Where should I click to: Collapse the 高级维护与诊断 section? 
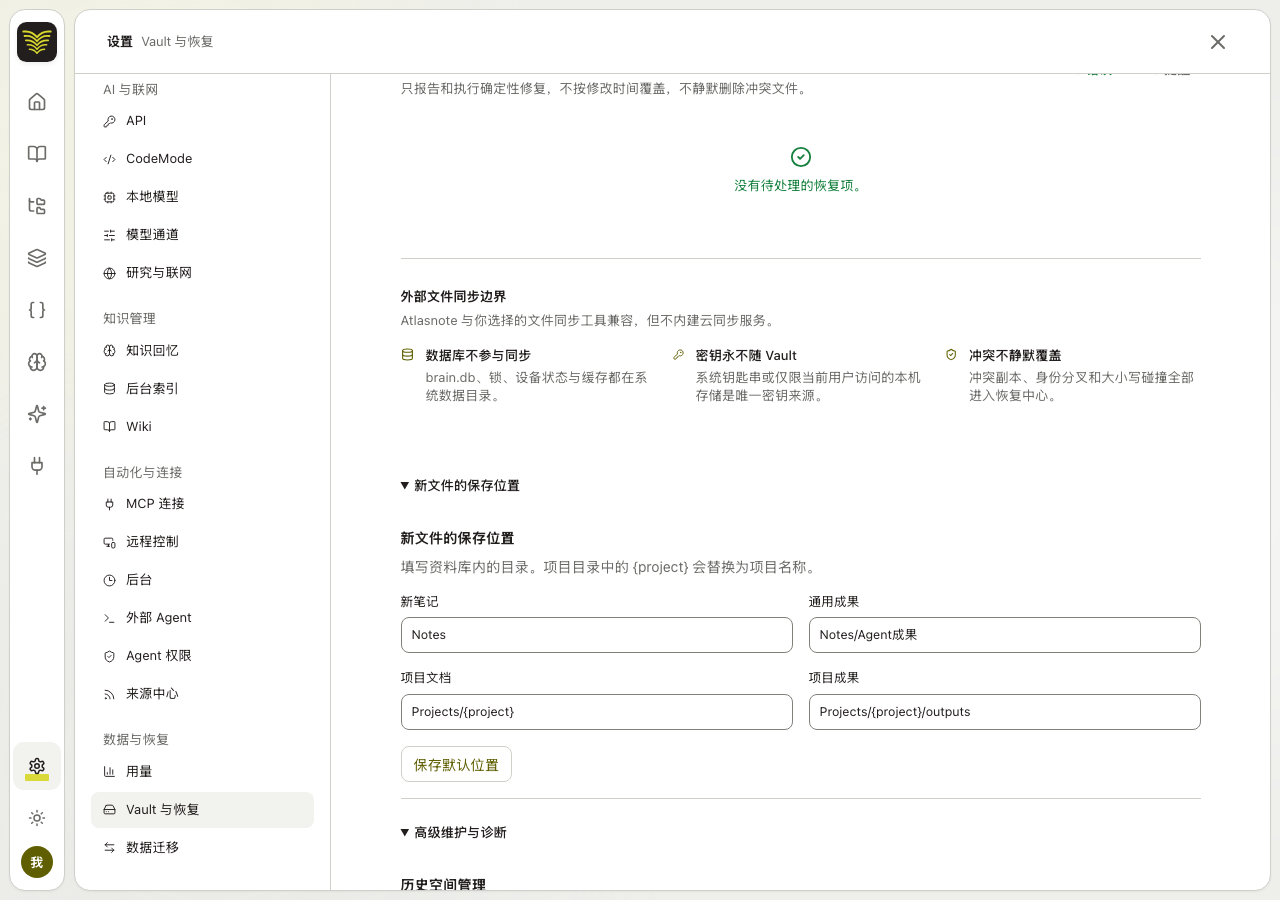(x=454, y=833)
